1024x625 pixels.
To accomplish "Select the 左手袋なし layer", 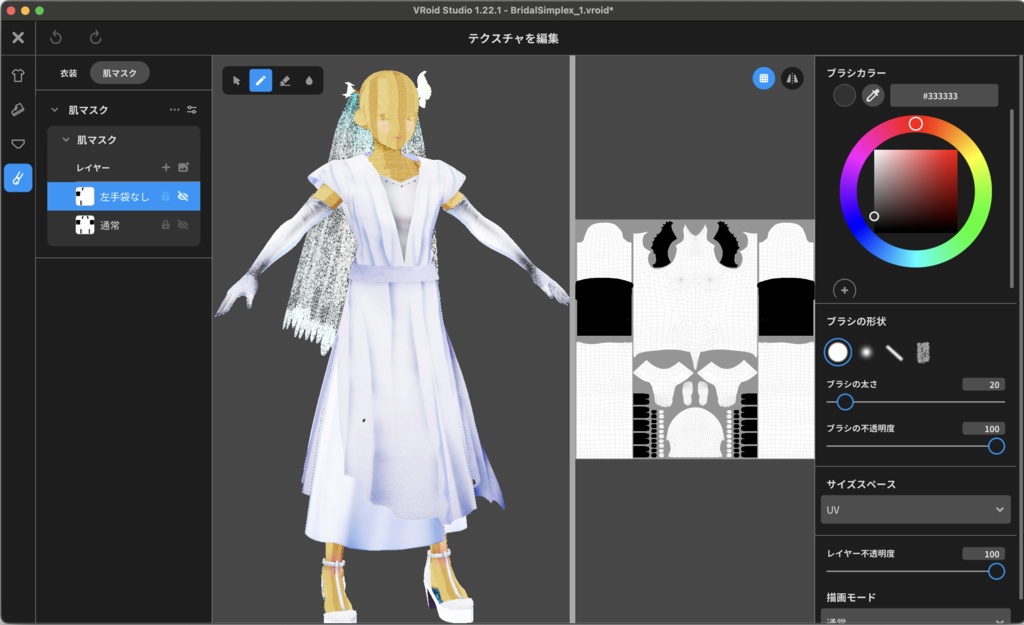I will tap(124, 196).
